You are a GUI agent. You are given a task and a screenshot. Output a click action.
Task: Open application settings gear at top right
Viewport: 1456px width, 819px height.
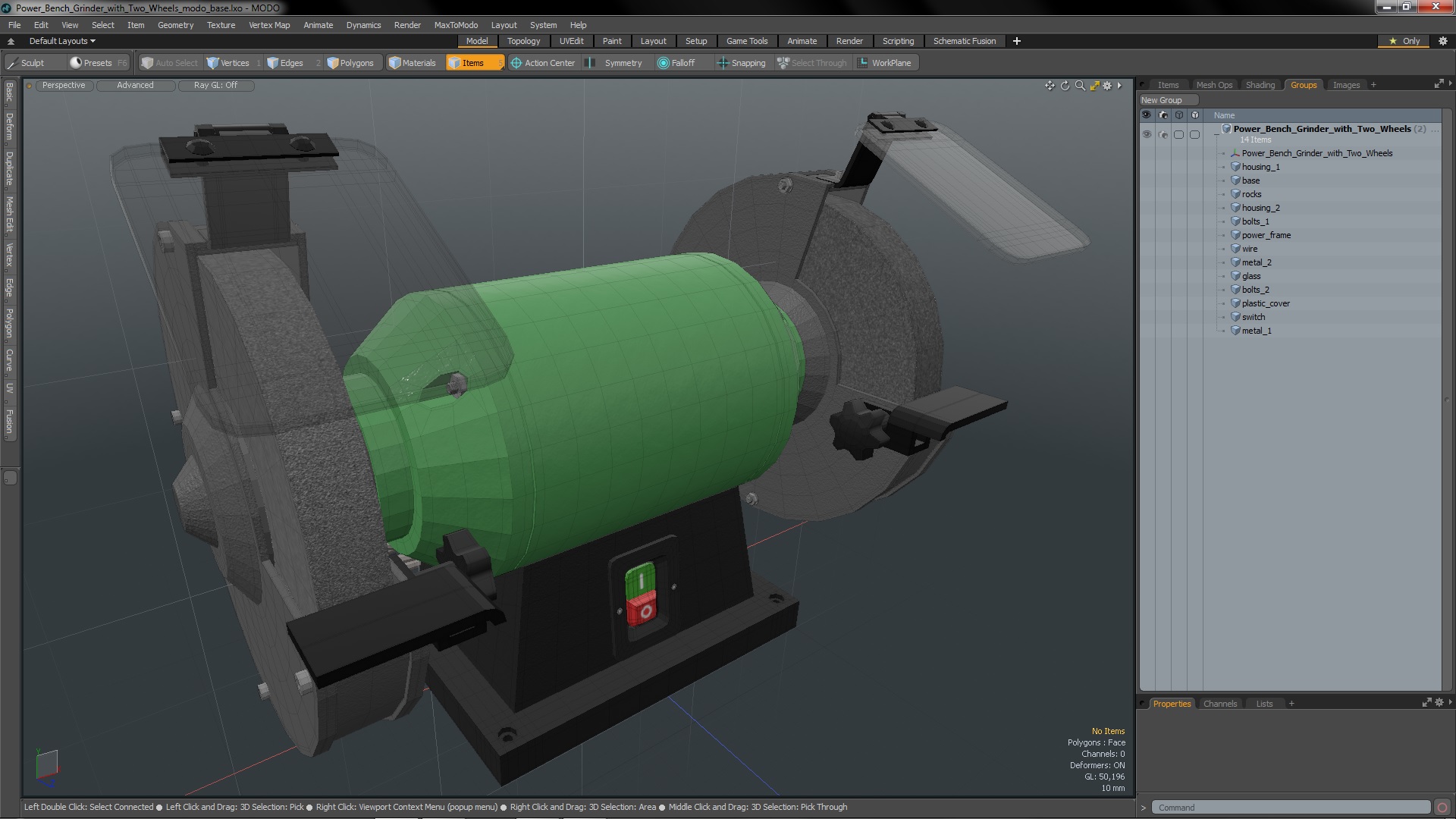click(1443, 41)
